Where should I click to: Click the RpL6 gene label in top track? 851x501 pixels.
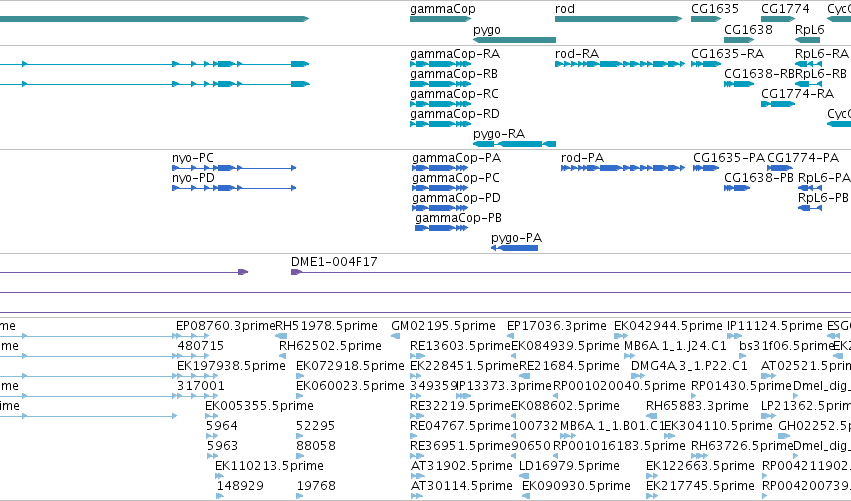[809, 29]
